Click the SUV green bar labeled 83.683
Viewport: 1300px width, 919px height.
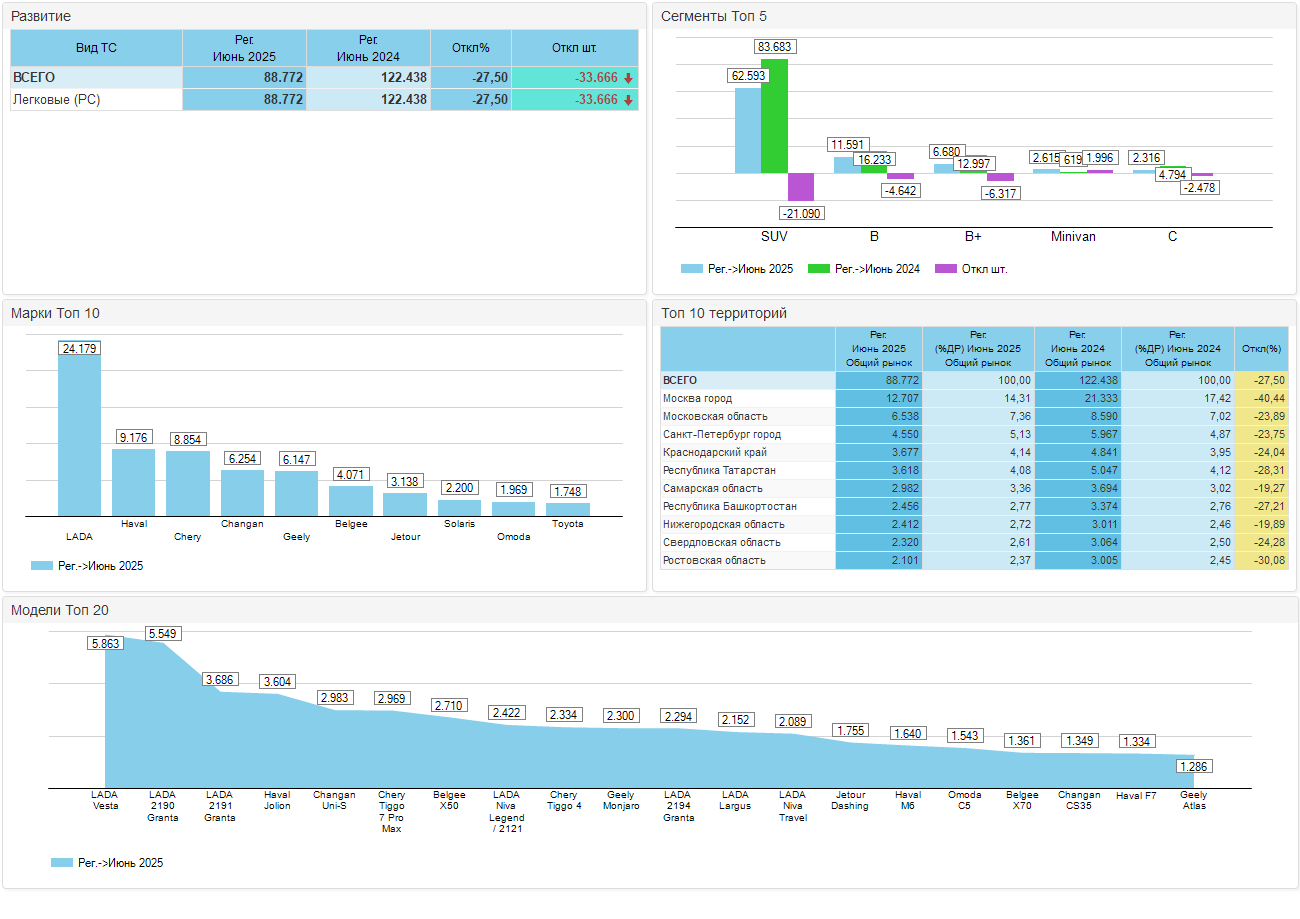(x=774, y=116)
